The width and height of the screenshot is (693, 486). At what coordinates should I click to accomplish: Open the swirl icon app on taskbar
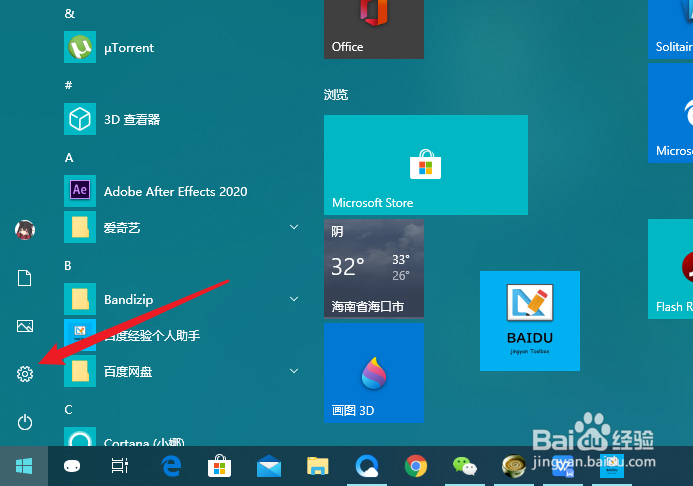click(x=514, y=466)
